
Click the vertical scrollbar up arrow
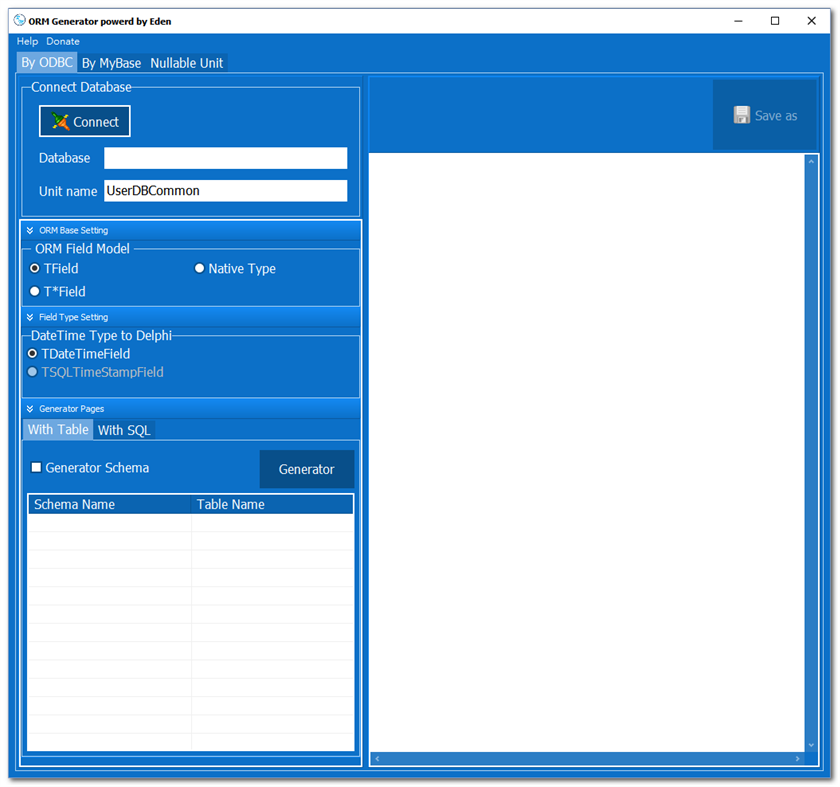click(x=811, y=161)
